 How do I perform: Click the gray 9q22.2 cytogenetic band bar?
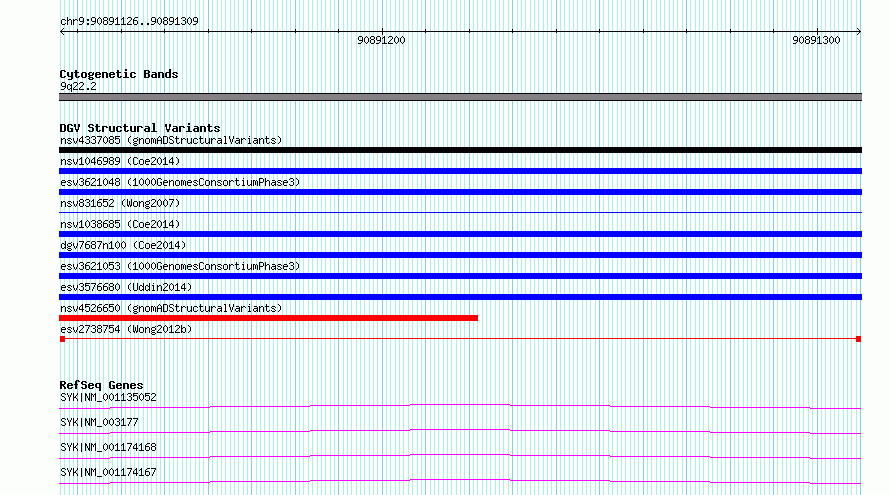(x=460, y=97)
